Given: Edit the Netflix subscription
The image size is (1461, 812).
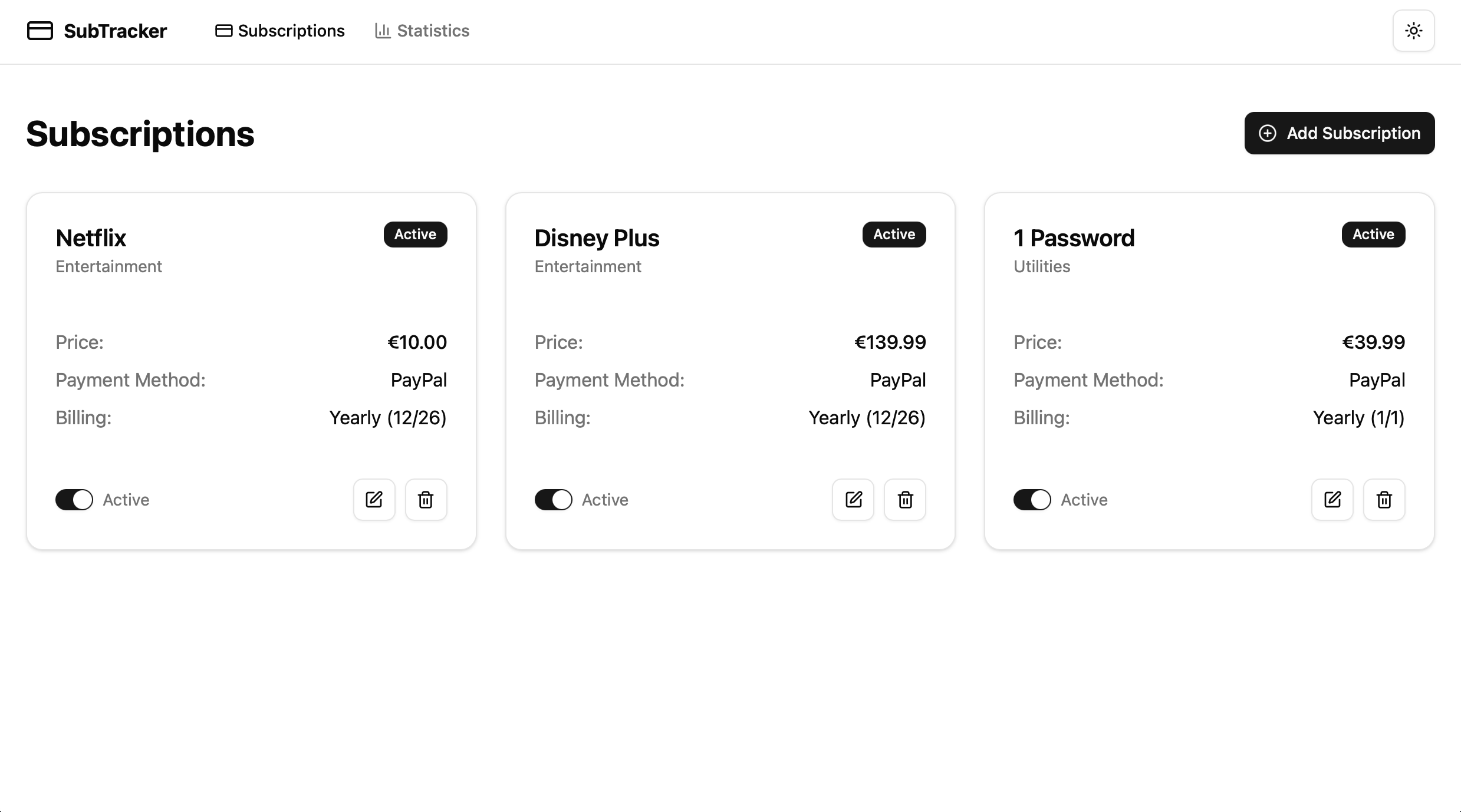Looking at the screenshot, I should [374, 500].
